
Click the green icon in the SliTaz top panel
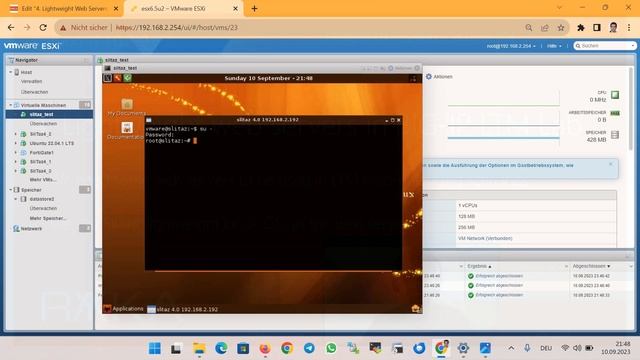[x=128, y=78]
